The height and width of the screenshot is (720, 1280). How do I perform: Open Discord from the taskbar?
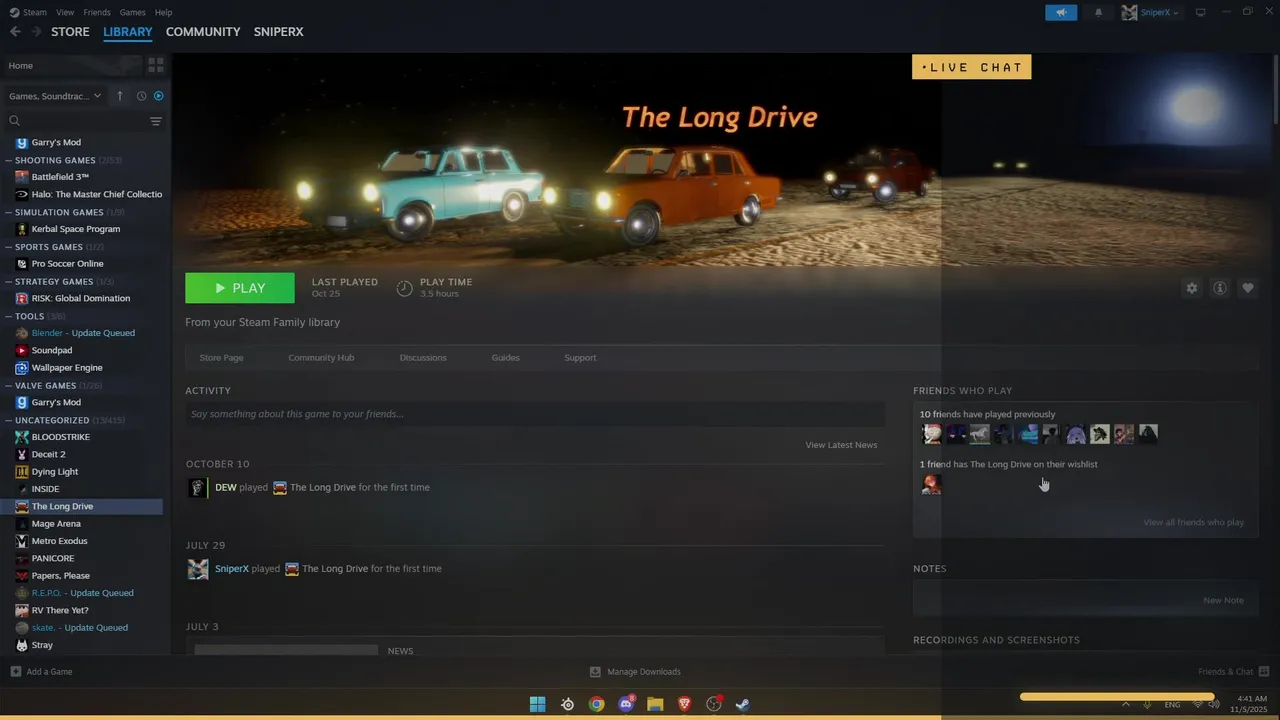click(x=626, y=704)
